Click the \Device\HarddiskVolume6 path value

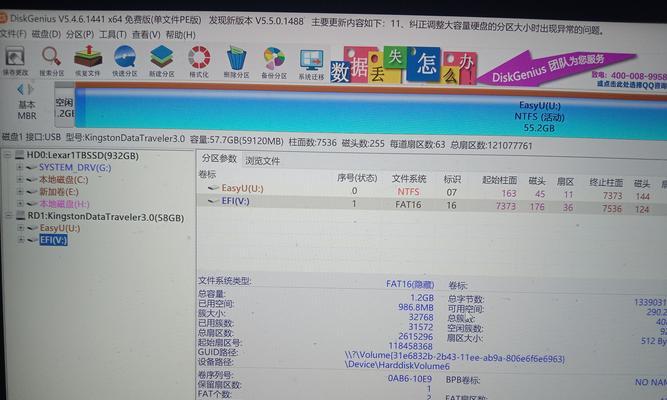(397, 365)
